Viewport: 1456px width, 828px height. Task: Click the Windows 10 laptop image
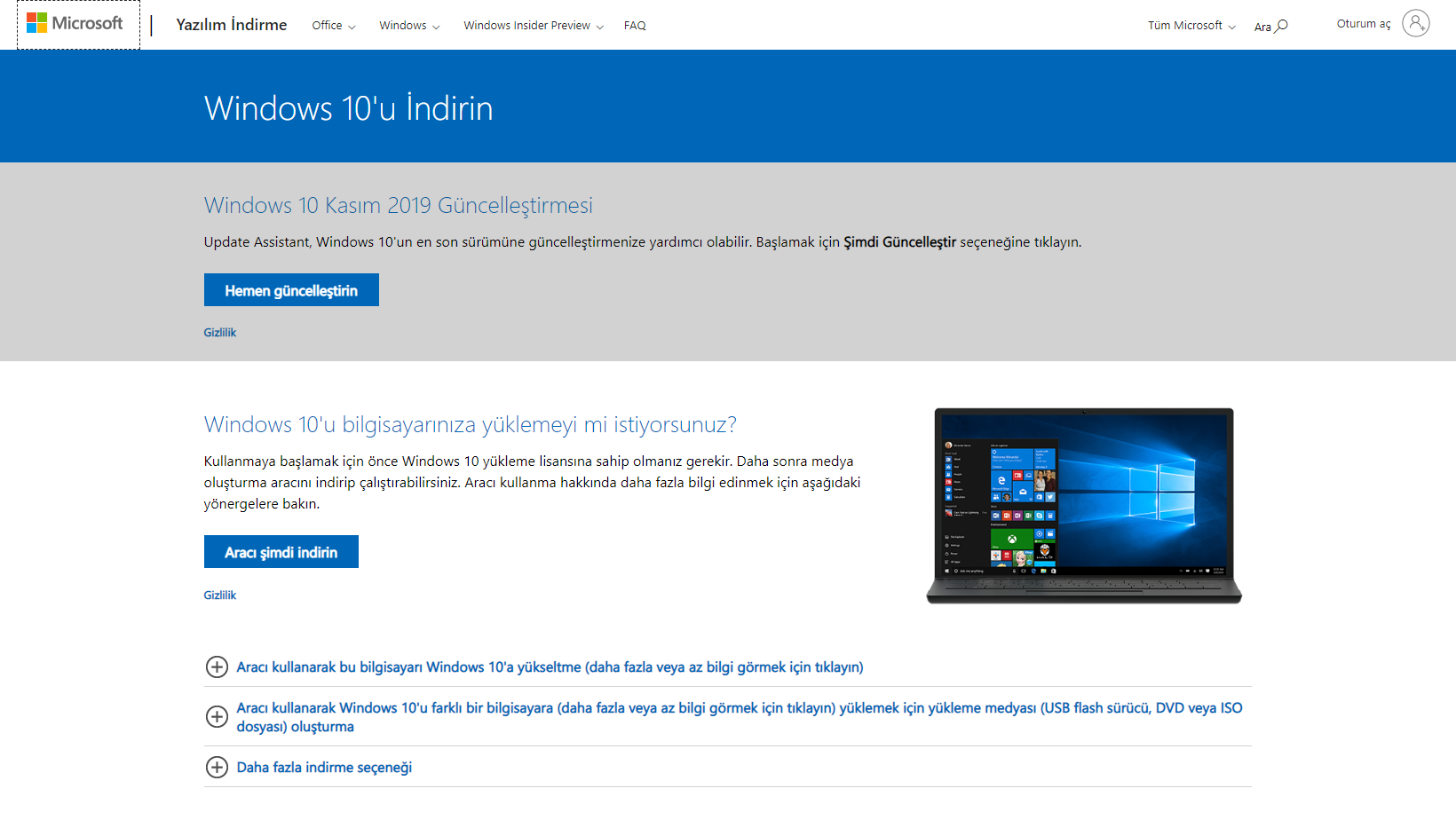point(1084,506)
